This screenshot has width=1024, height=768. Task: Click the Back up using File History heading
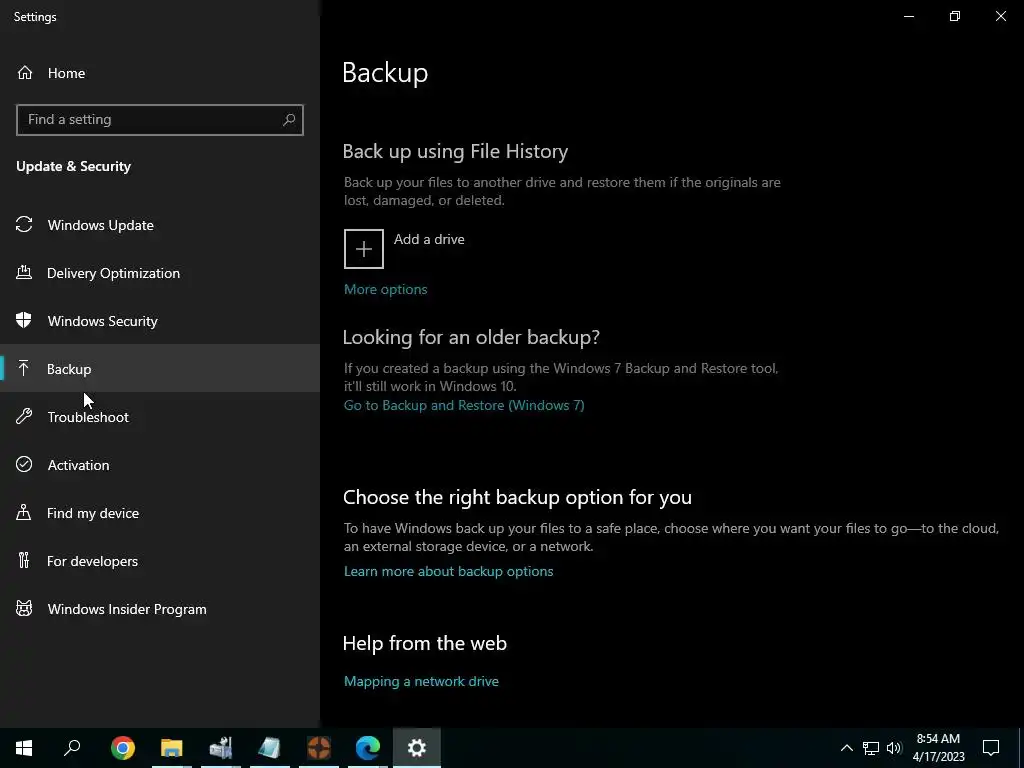pyautogui.click(x=455, y=152)
